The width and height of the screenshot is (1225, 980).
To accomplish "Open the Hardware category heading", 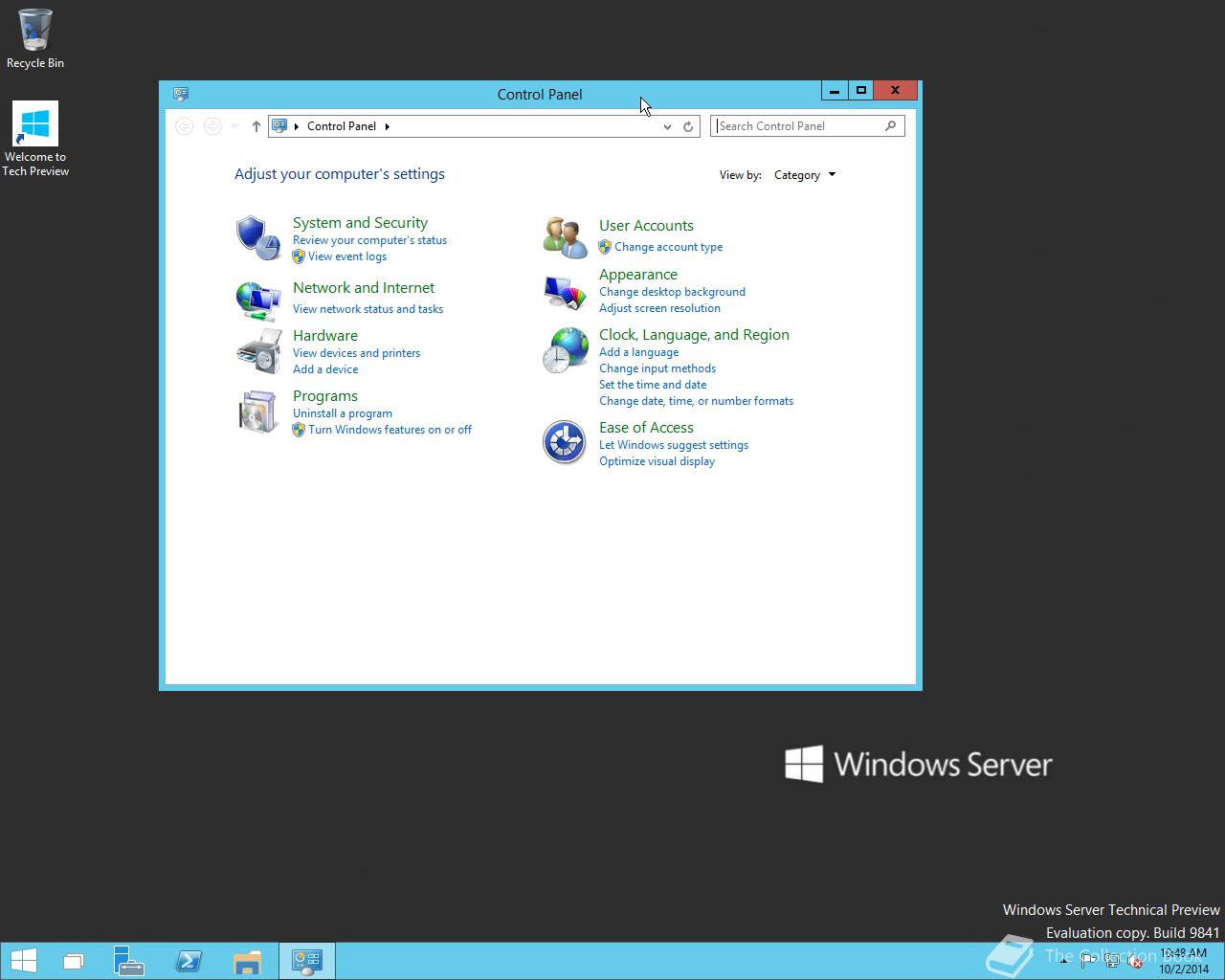I will pyautogui.click(x=325, y=336).
